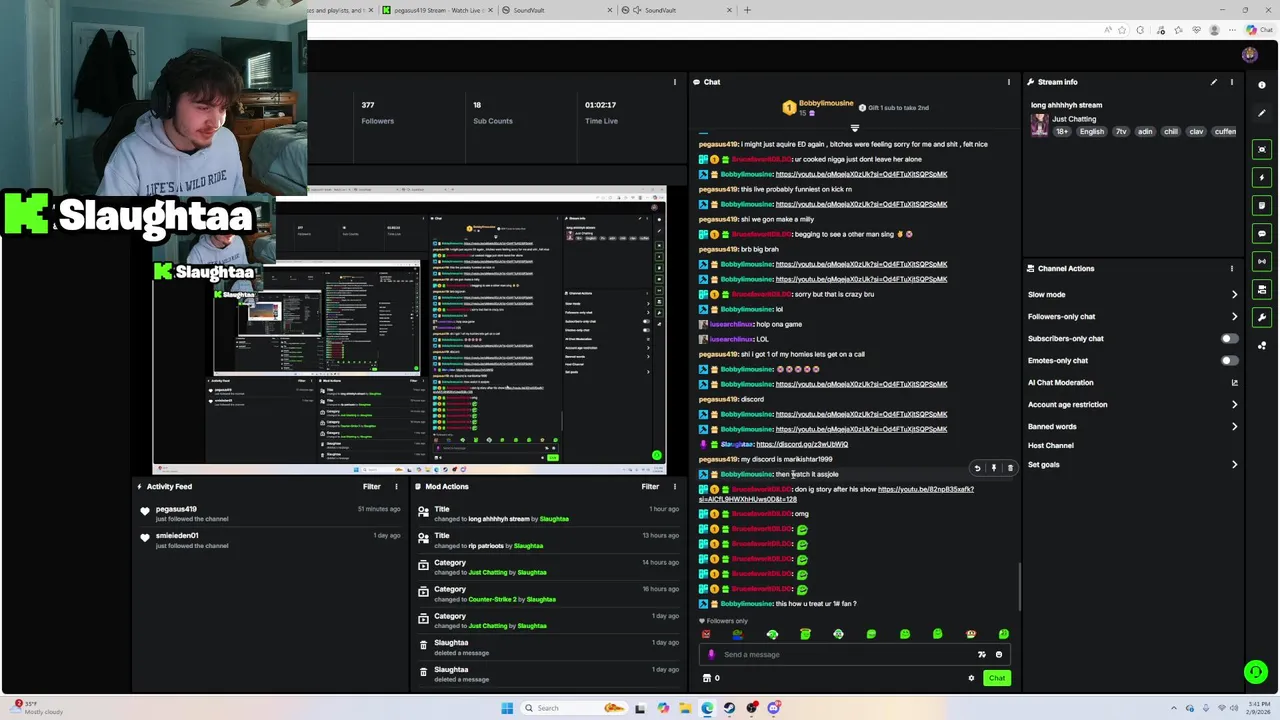Image resolution: width=1280 pixels, height=720 pixels.
Task: Open Mod Actions Filter dropdown
Action: click(x=650, y=487)
